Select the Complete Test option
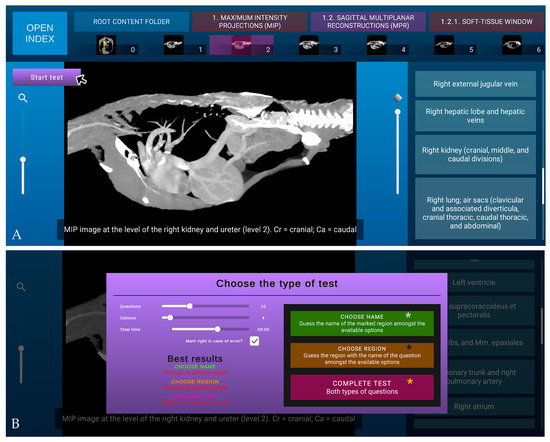 (x=362, y=387)
